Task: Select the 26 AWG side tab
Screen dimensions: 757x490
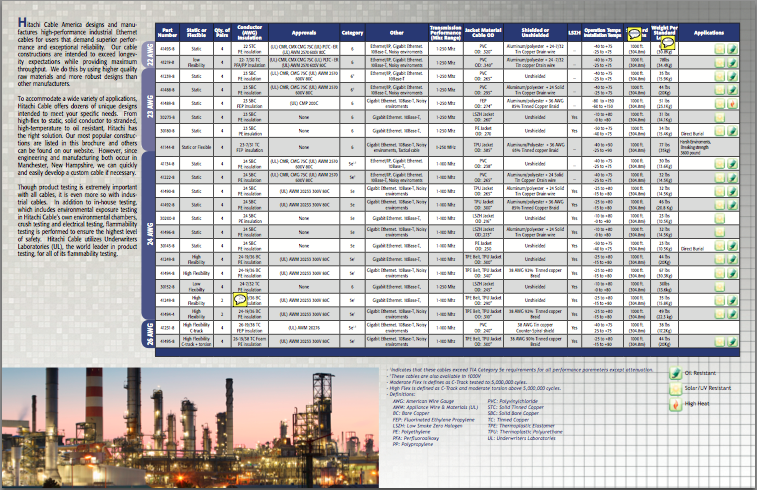Action: click(x=149, y=332)
